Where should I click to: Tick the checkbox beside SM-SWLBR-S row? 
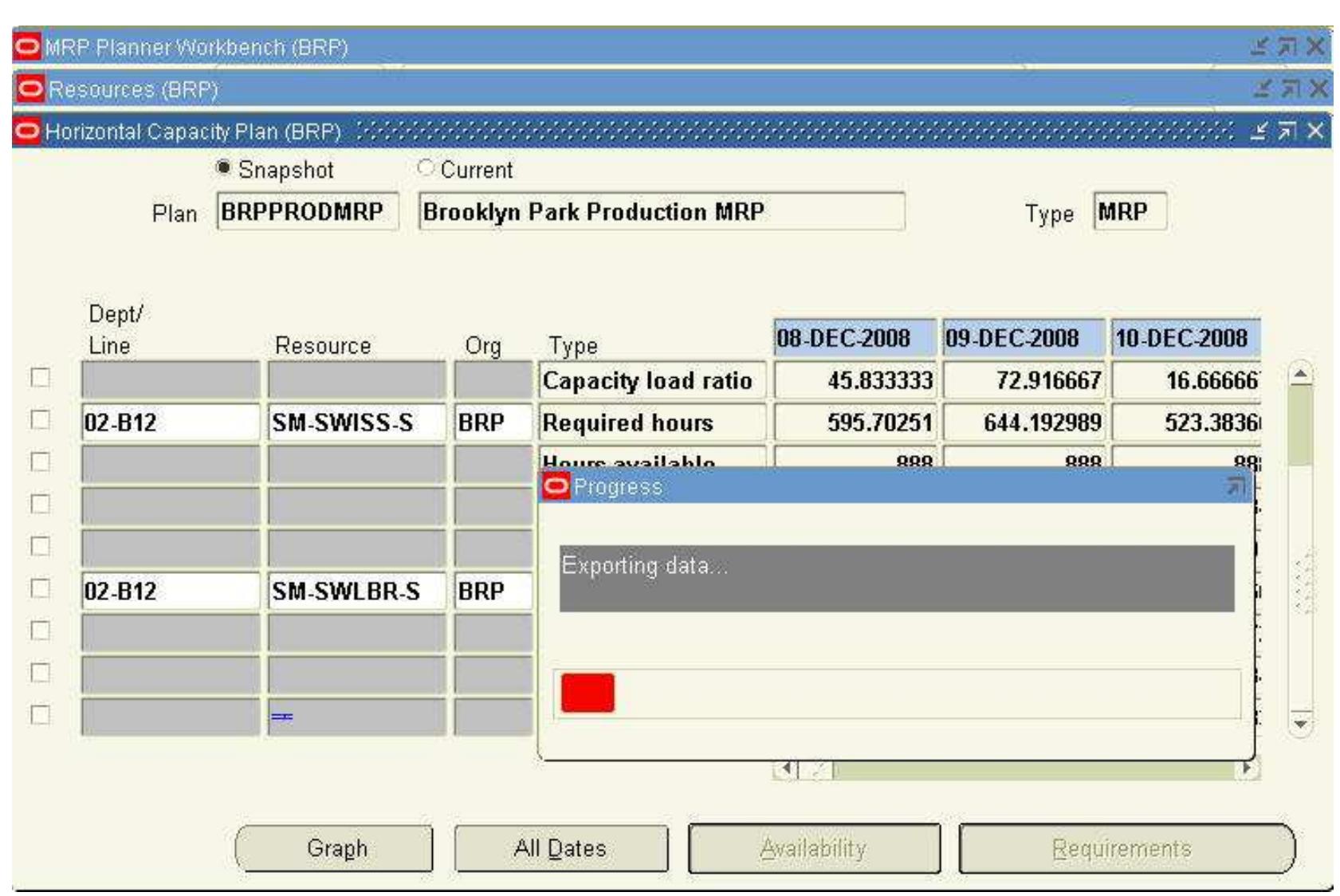40,588
